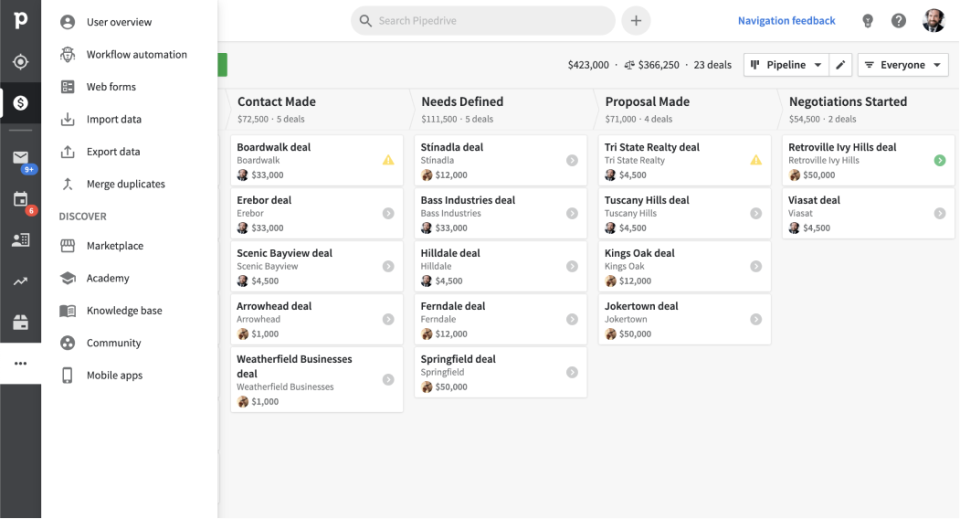Open the help question mark icon
The height and width of the screenshot is (519, 960).
point(899,21)
